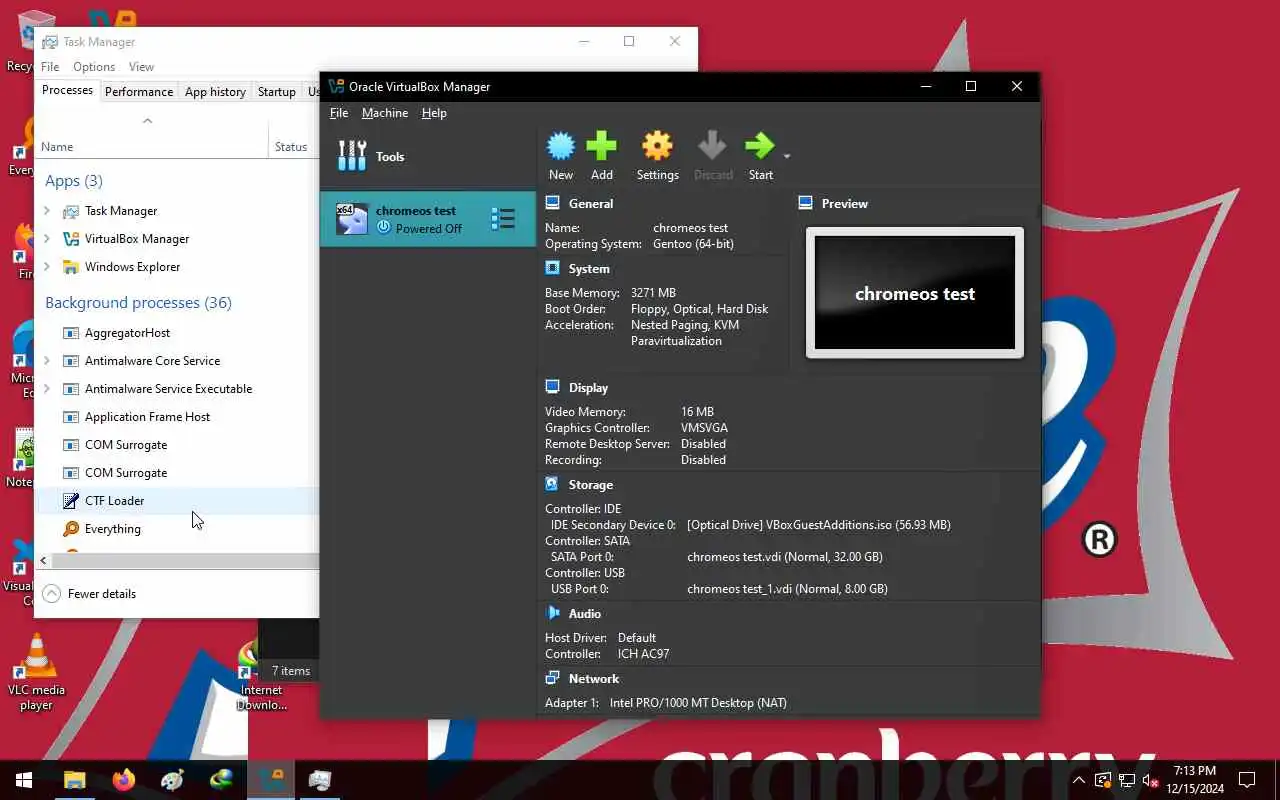The width and height of the screenshot is (1280, 800).
Task: Show hidden system tray icons chevron
Action: (1079, 780)
